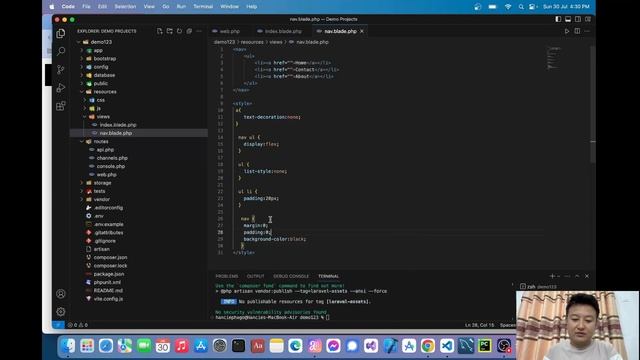Expand the css folder
Screen dimensions: 640x360
85,100
